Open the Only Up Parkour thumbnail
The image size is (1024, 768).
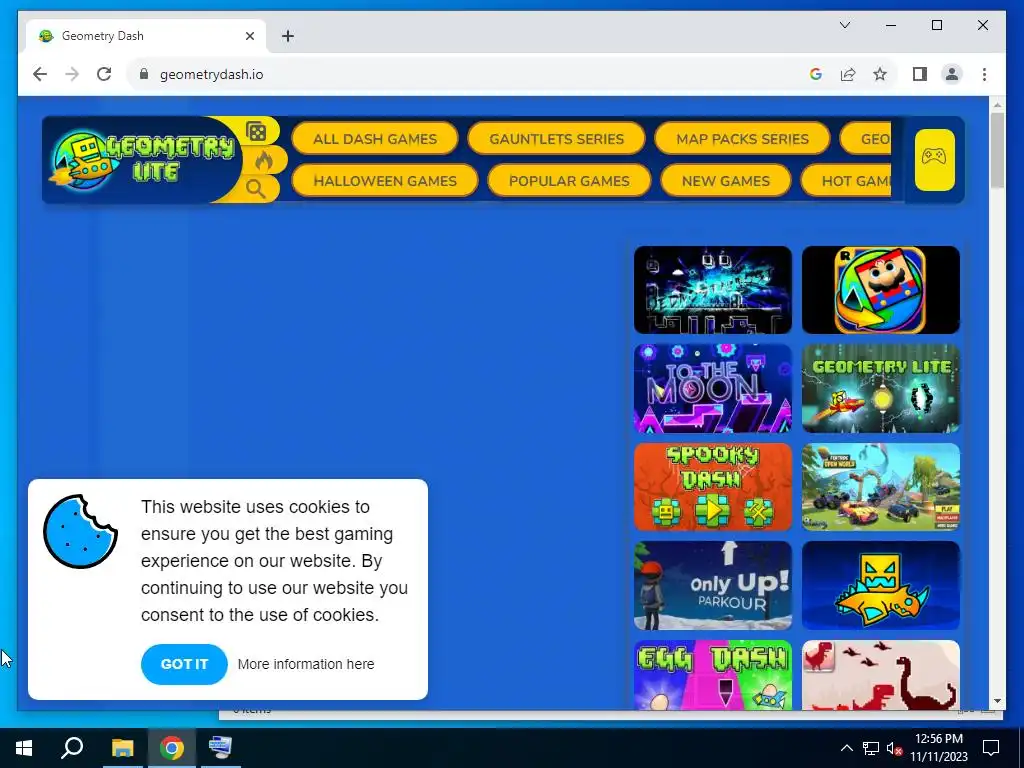(712, 585)
